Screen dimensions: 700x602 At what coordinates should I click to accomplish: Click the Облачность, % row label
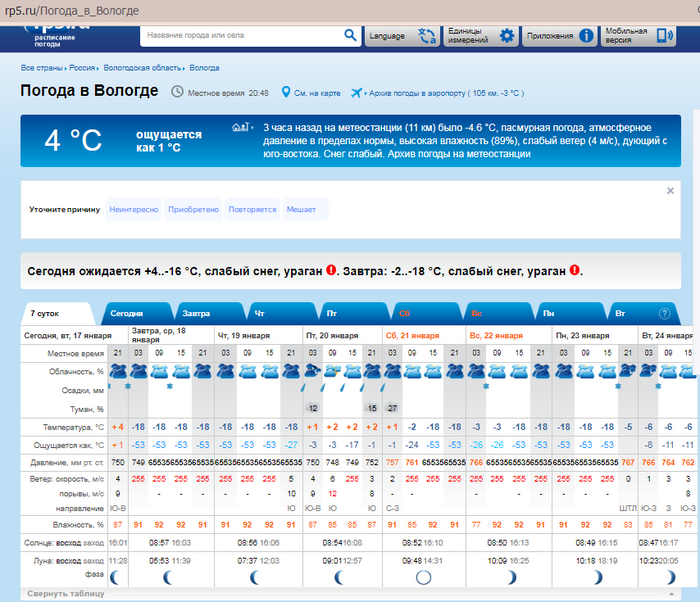(x=76, y=372)
